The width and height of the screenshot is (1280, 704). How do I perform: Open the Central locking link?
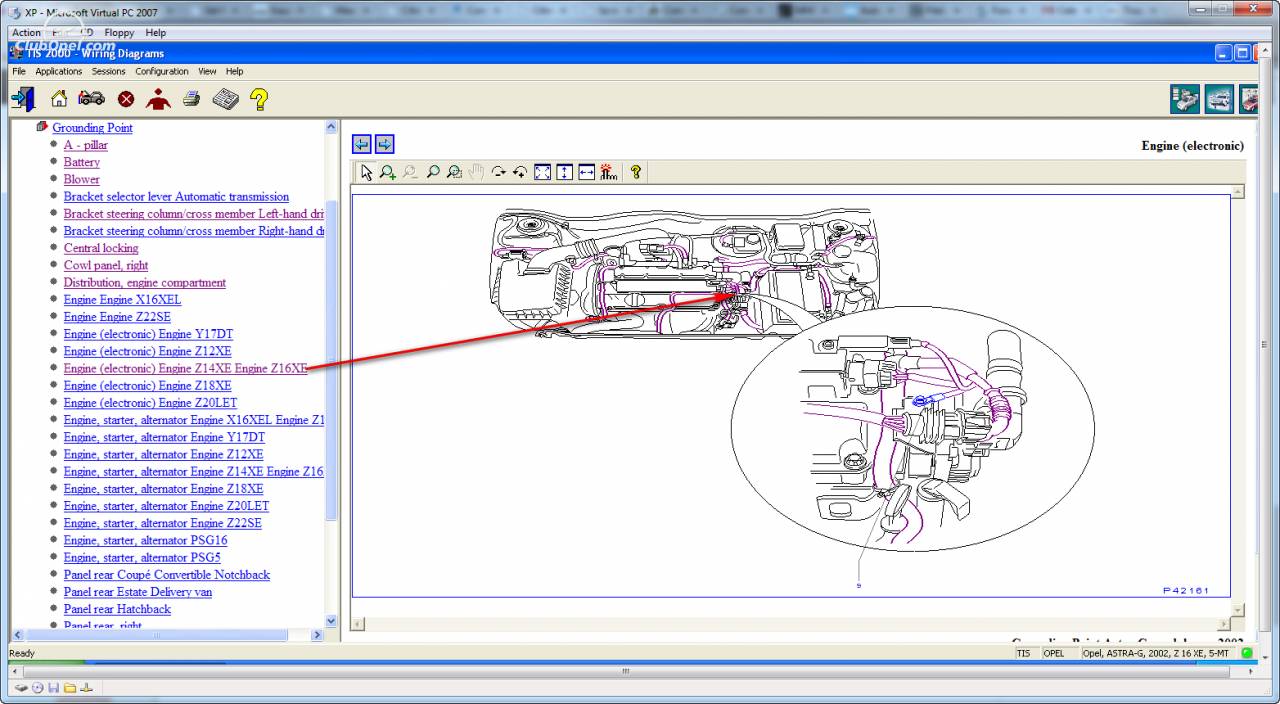click(x=101, y=248)
